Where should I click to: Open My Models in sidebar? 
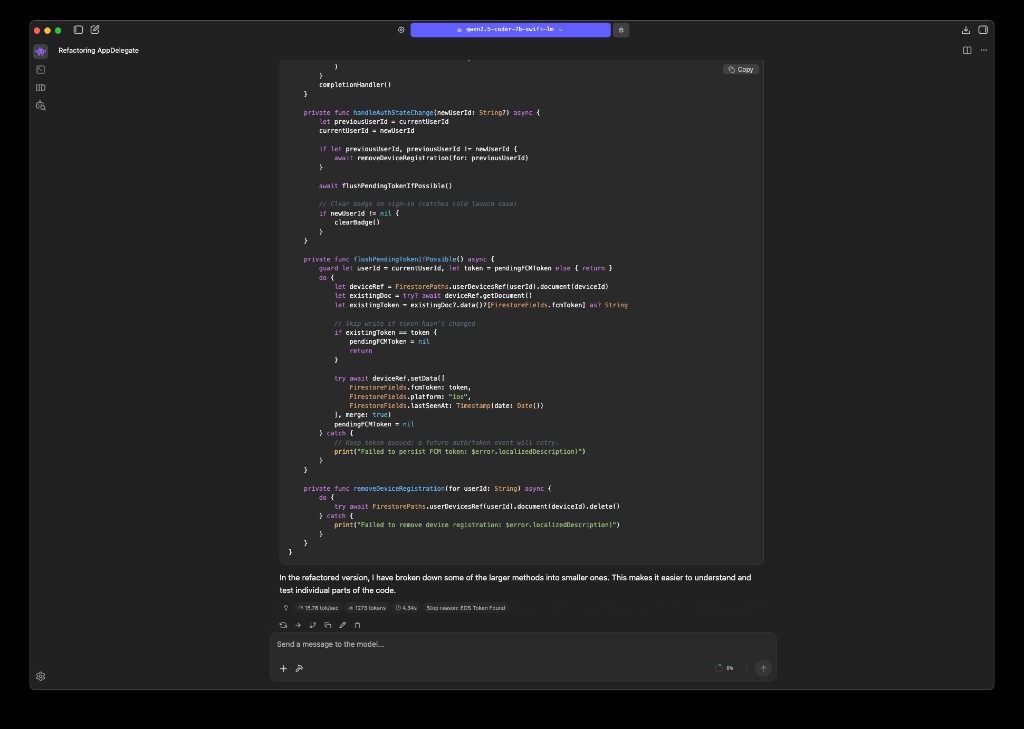[x=41, y=88]
